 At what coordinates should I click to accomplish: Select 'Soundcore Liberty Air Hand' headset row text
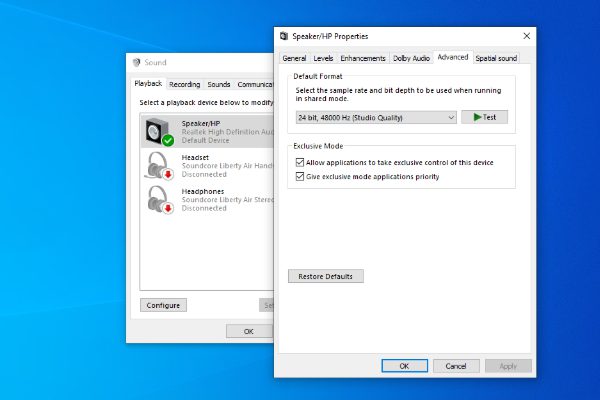(x=228, y=166)
